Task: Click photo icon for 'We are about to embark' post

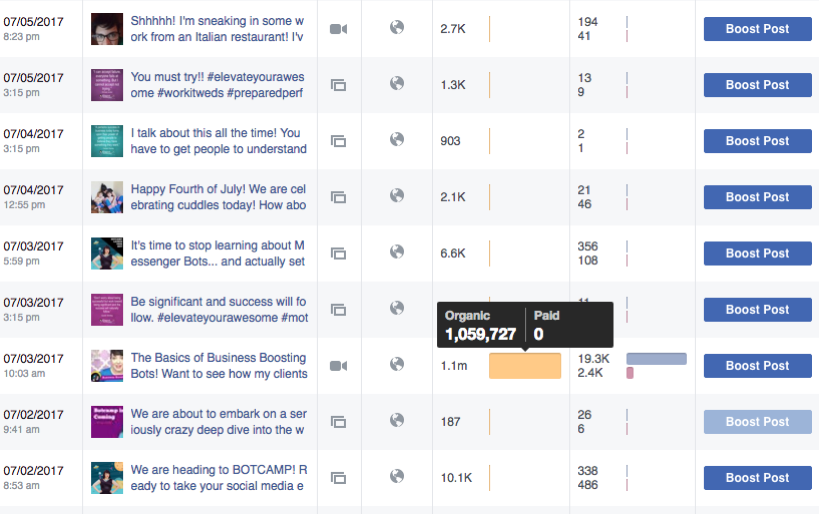Action: pos(338,422)
